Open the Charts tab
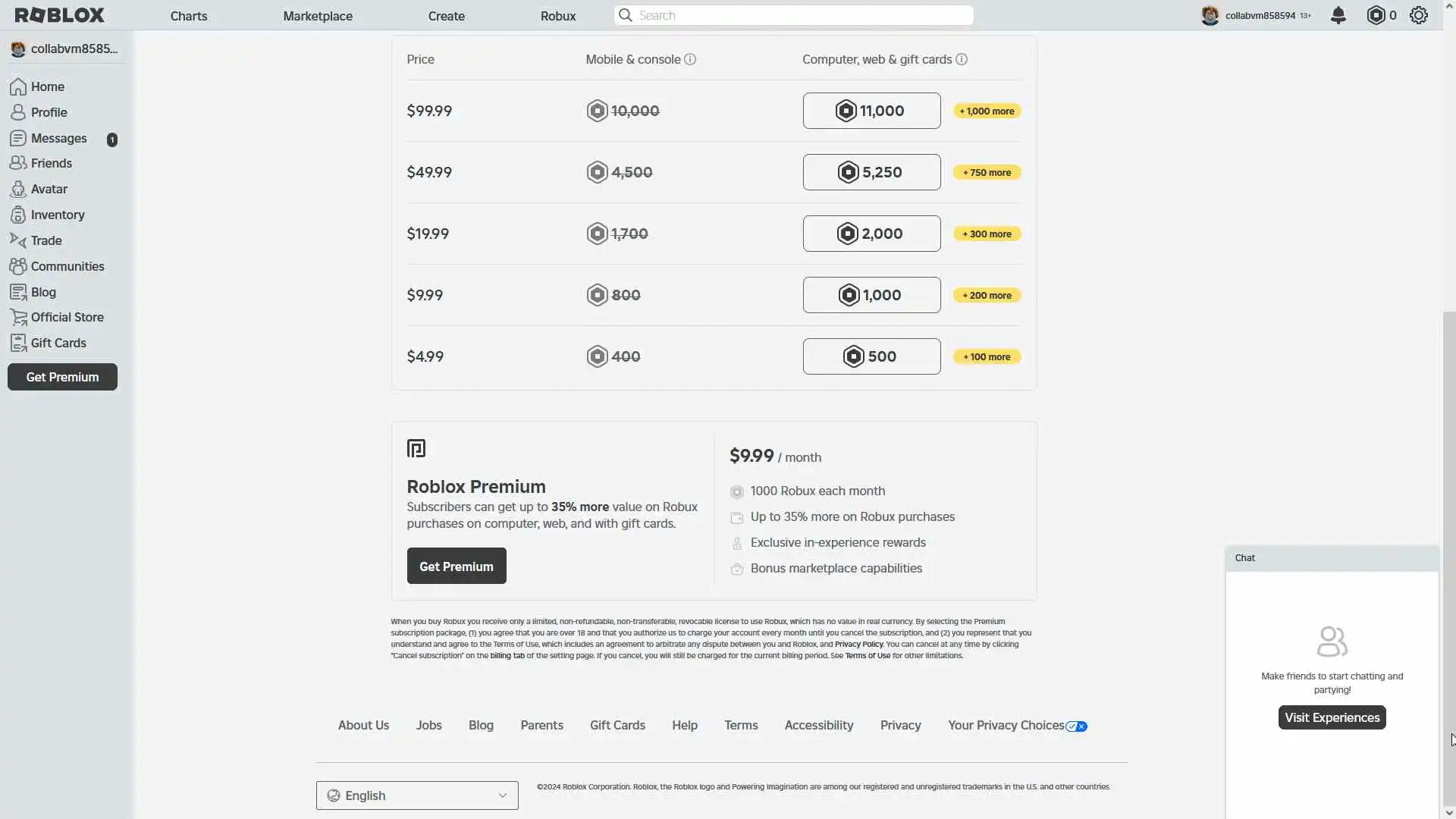 (x=188, y=16)
